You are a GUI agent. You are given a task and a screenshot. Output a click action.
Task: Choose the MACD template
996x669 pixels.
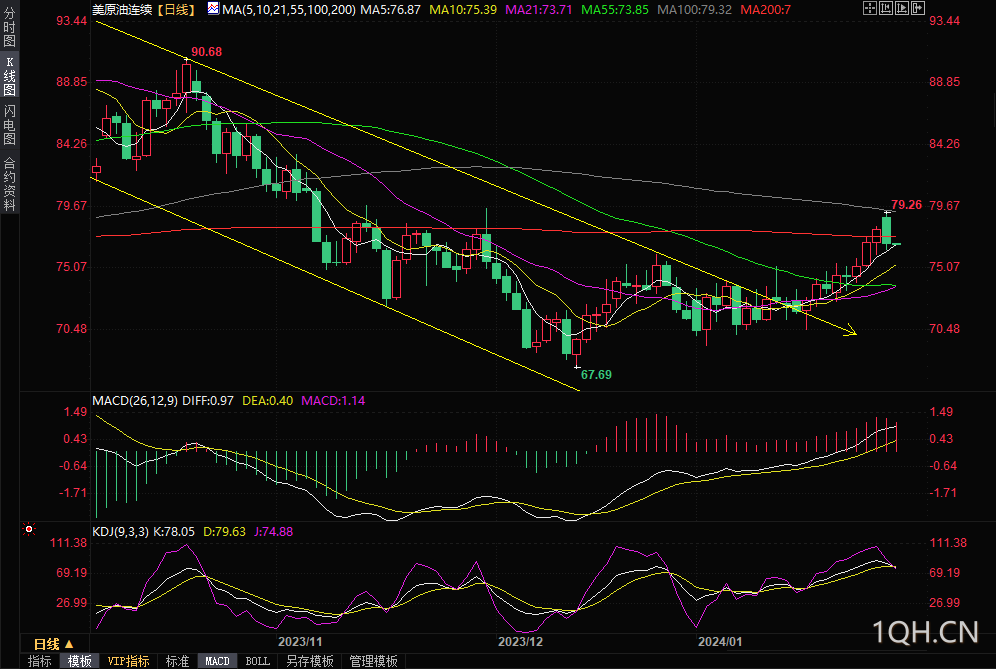[217, 661]
